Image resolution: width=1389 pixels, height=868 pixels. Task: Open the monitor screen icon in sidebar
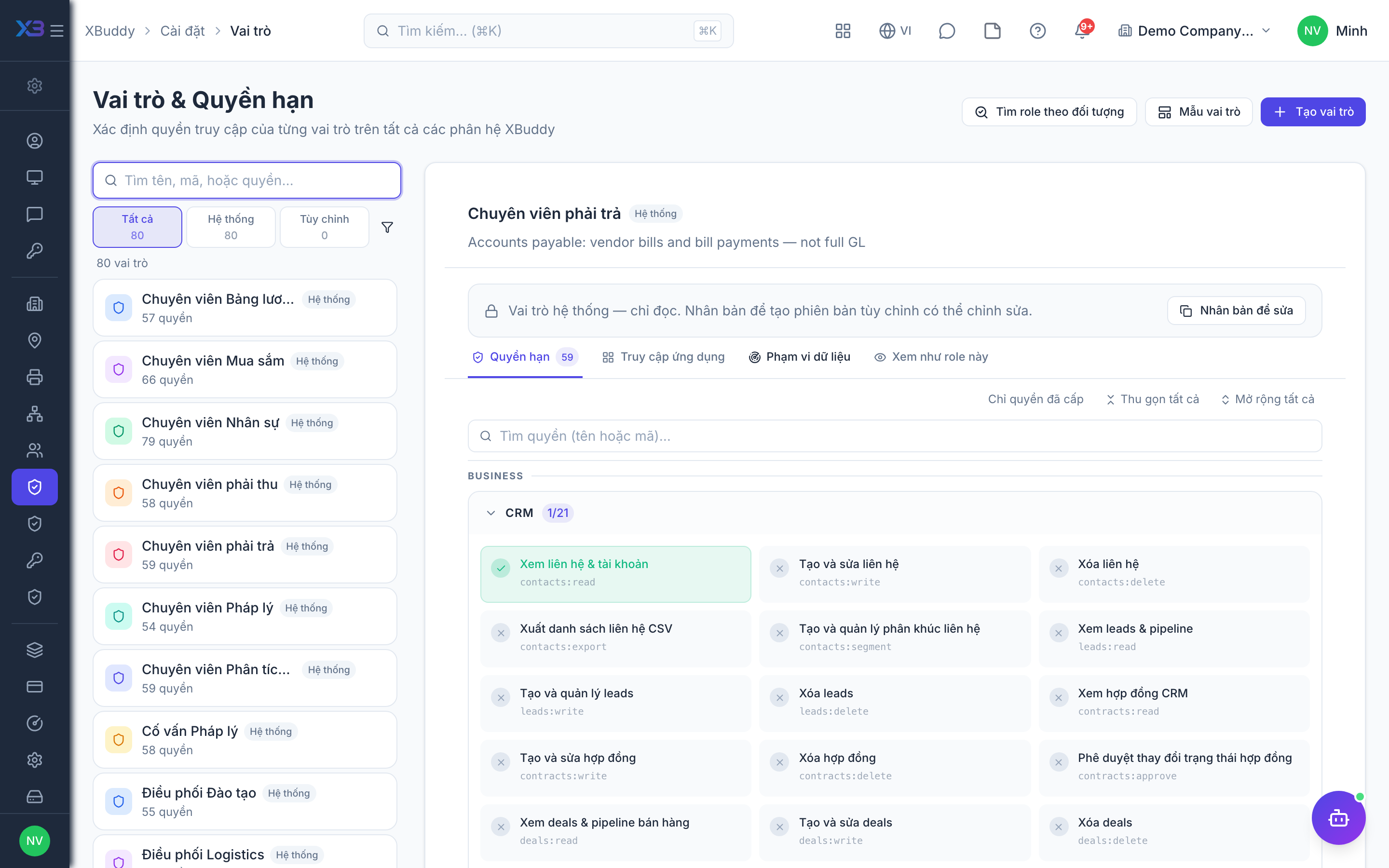[34, 177]
